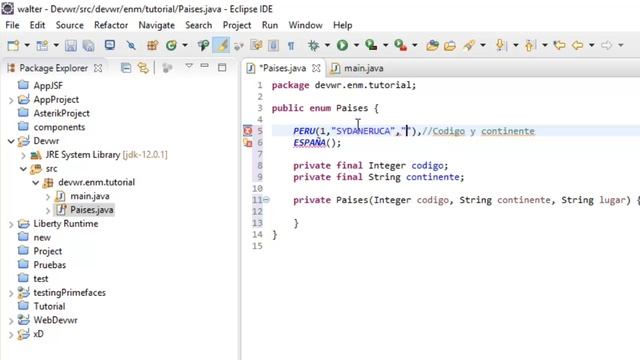Screen dimensions: 640x360
Task: Open the Window menu
Action: (305, 25)
